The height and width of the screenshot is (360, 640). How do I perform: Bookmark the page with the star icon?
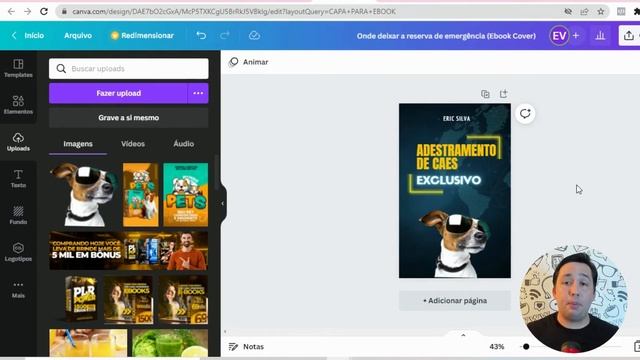tap(600, 11)
